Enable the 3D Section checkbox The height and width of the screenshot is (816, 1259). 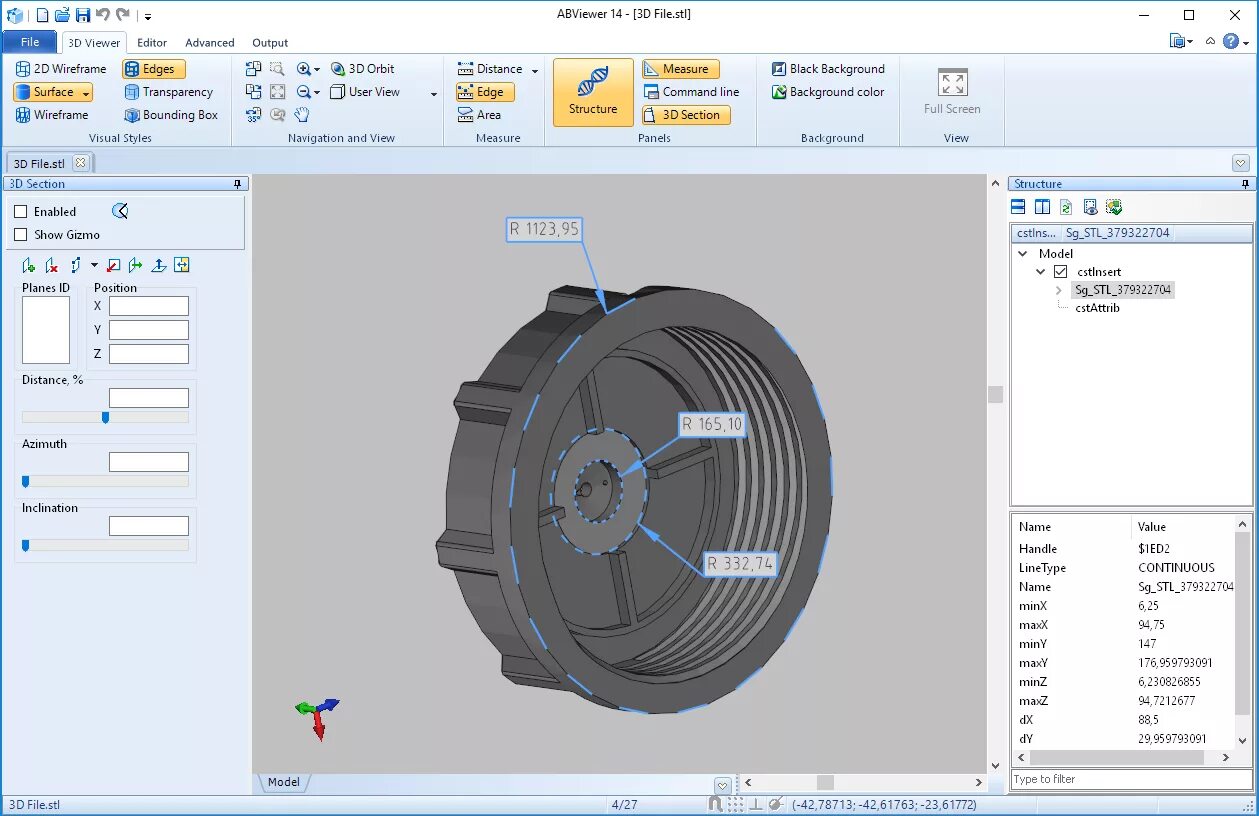[21, 212]
